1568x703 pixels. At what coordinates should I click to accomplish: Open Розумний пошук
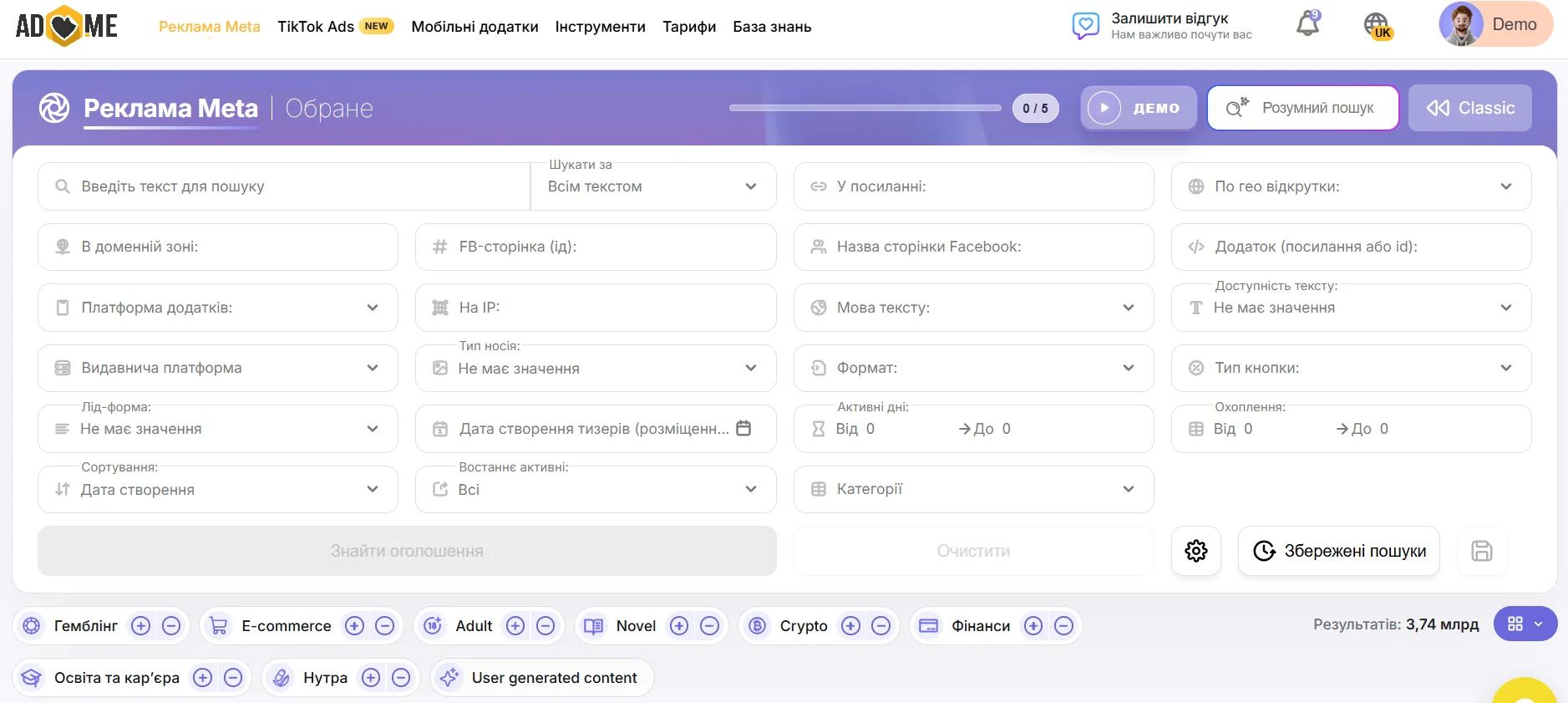tap(1303, 108)
